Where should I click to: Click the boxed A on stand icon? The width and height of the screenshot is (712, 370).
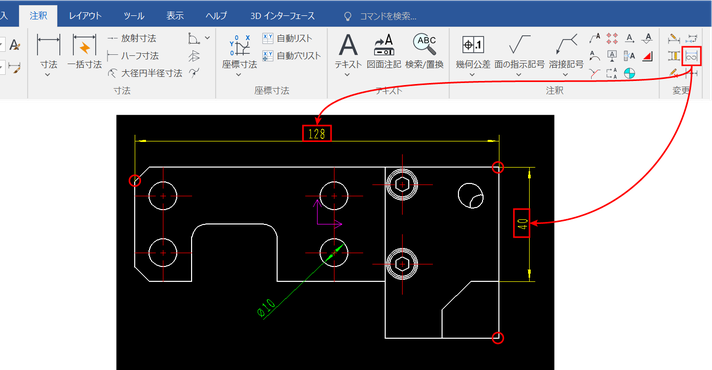click(x=612, y=56)
